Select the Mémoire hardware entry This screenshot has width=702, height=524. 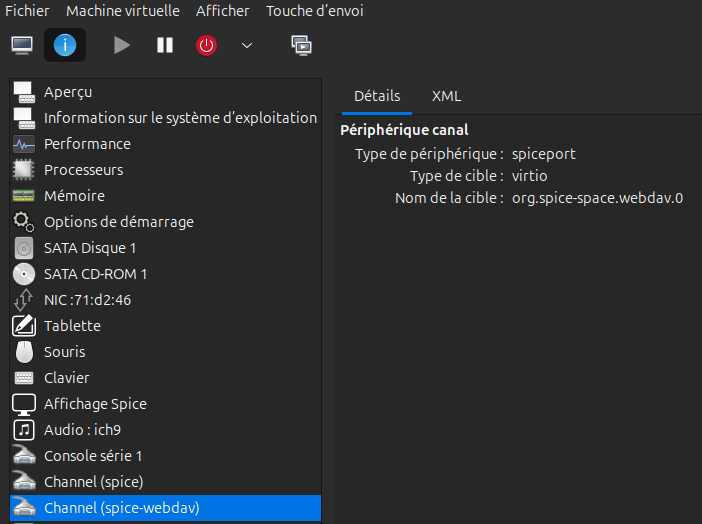coord(74,196)
